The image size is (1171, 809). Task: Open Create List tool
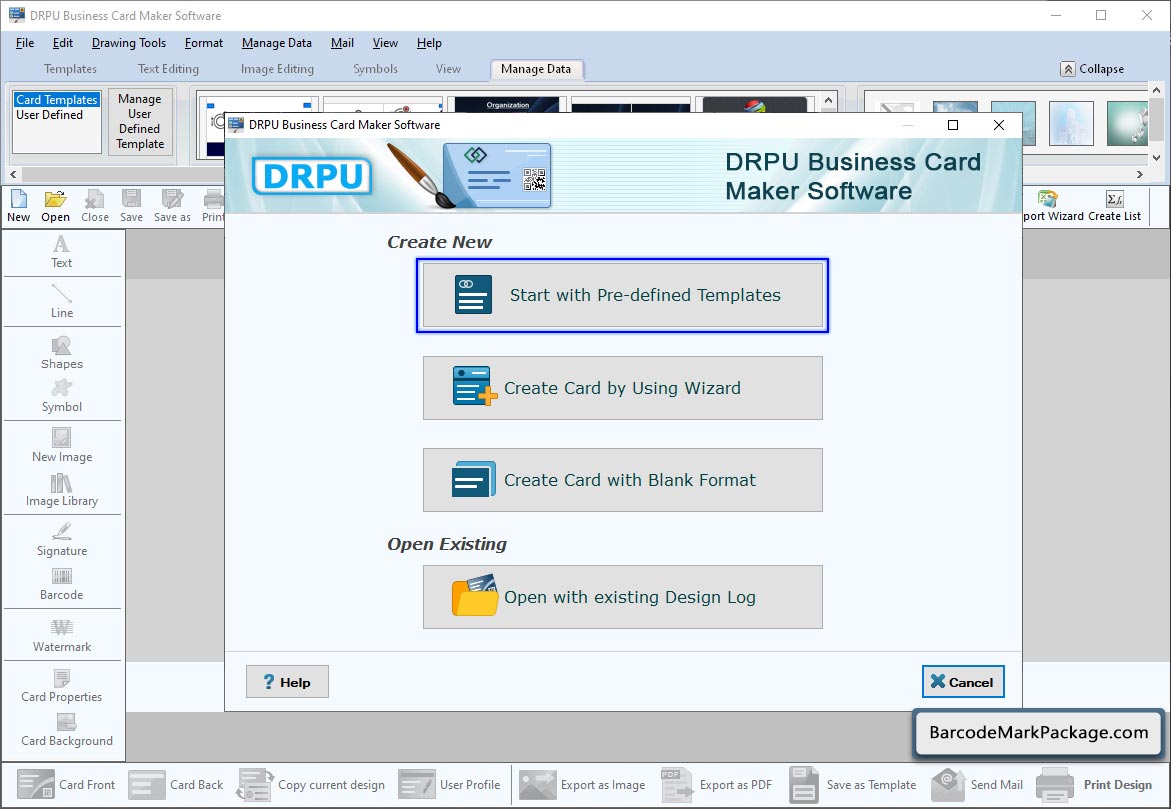tap(1114, 205)
